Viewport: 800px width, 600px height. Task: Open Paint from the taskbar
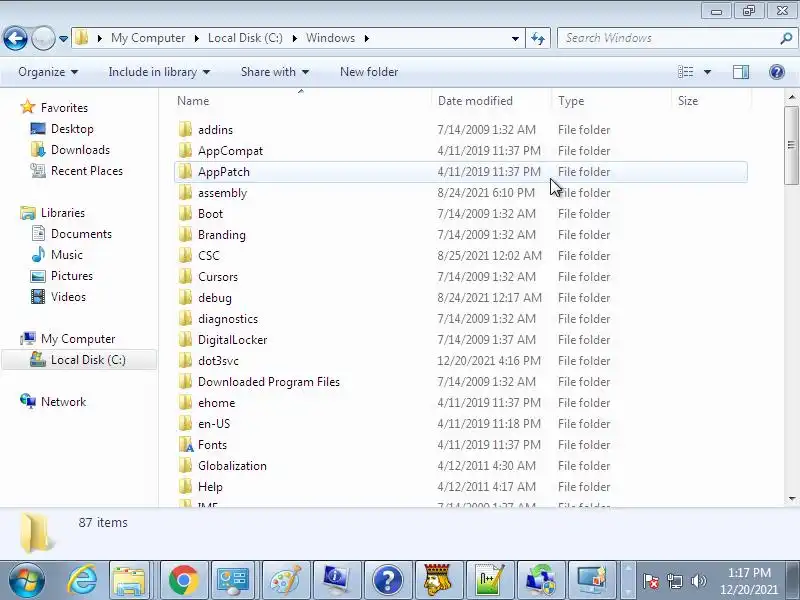point(285,580)
